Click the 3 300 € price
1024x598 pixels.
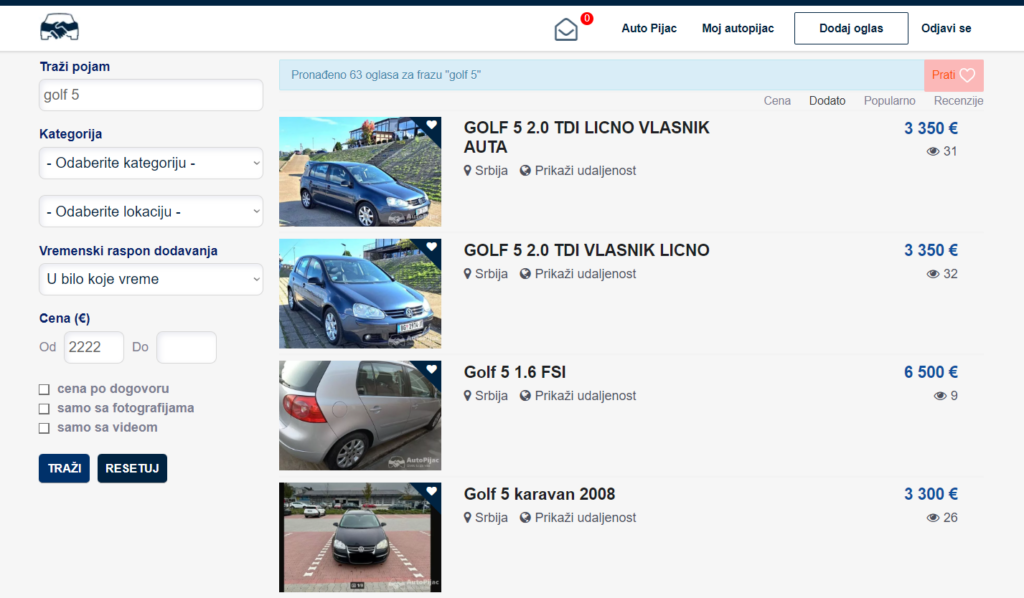(x=931, y=494)
